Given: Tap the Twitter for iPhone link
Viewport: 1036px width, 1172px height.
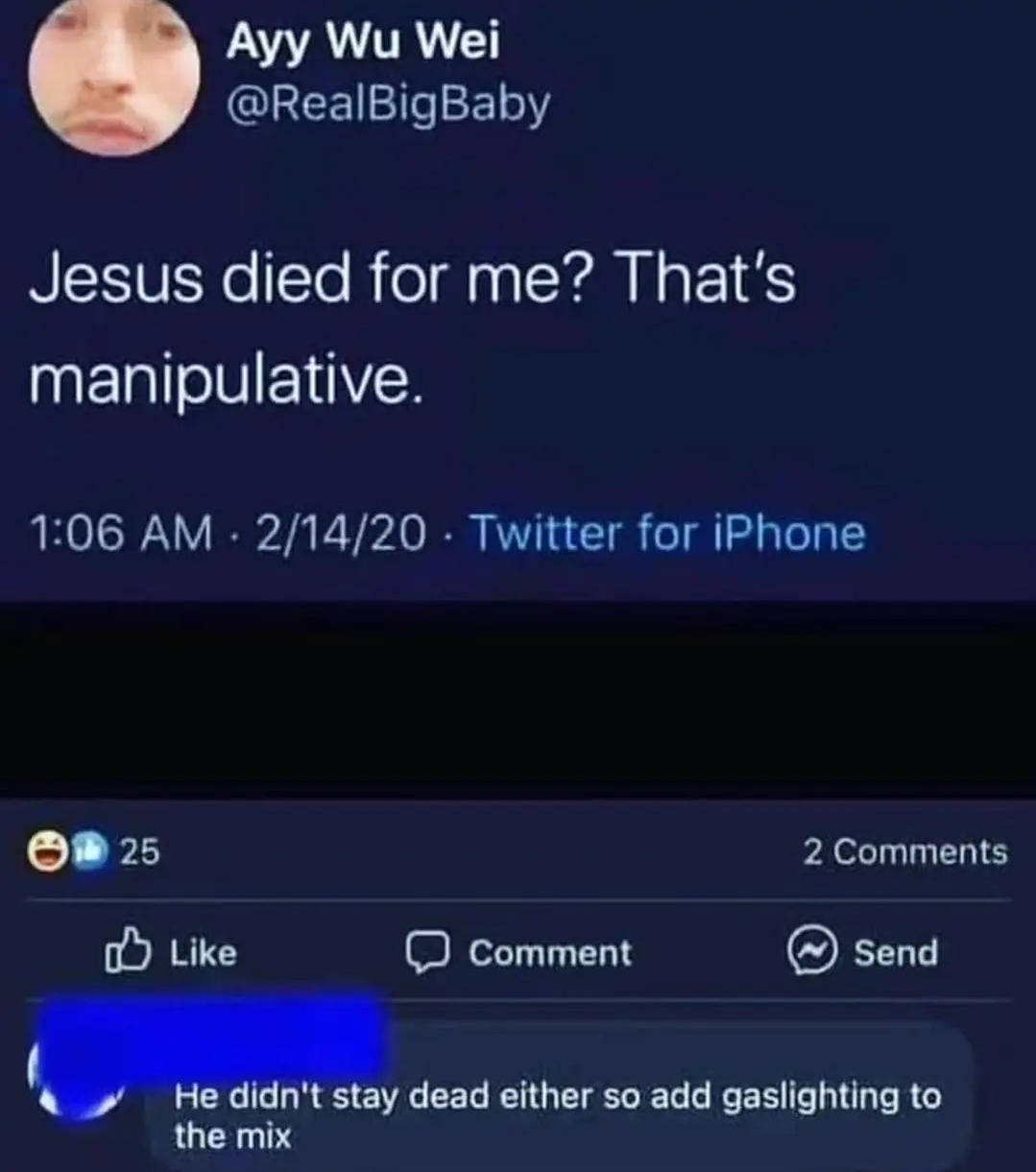Looking at the screenshot, I should [667, 533].
